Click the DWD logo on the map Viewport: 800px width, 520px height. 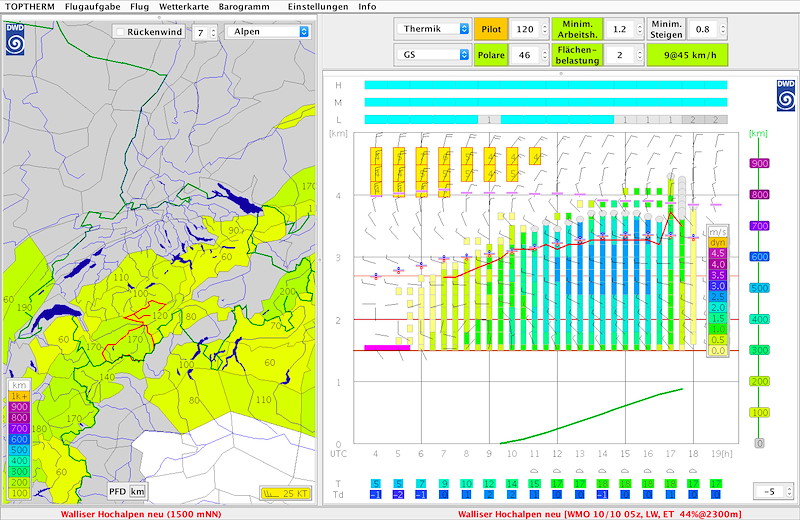[15, 39]
